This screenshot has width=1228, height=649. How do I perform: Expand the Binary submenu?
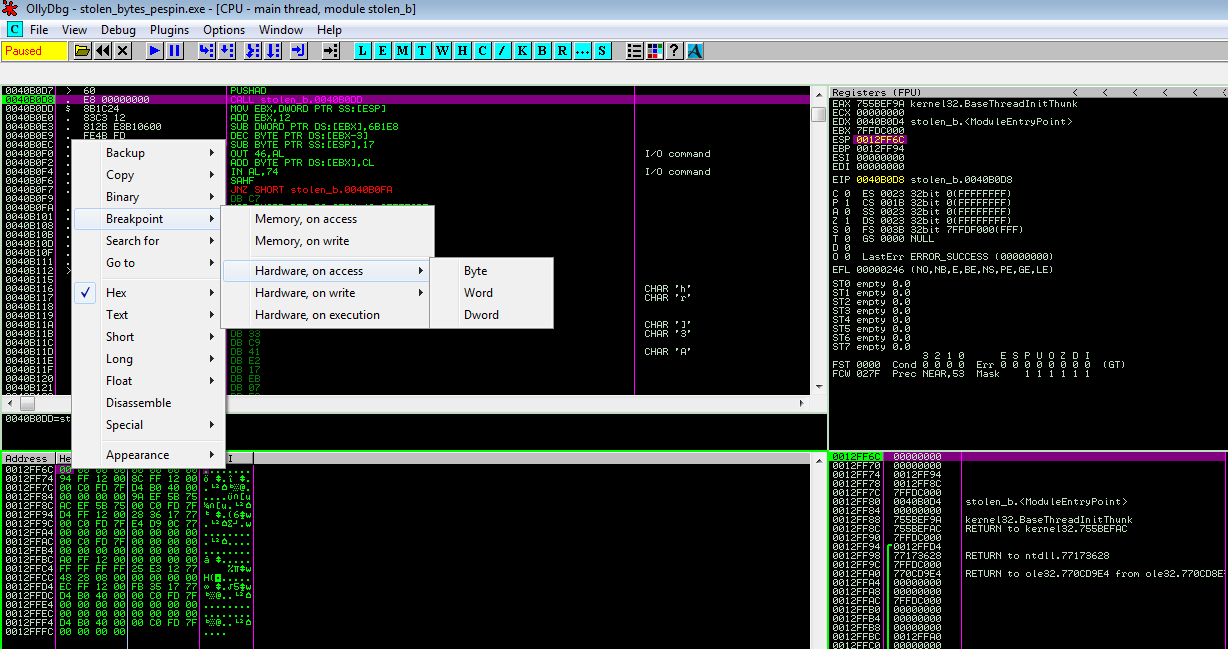(148, 197)
